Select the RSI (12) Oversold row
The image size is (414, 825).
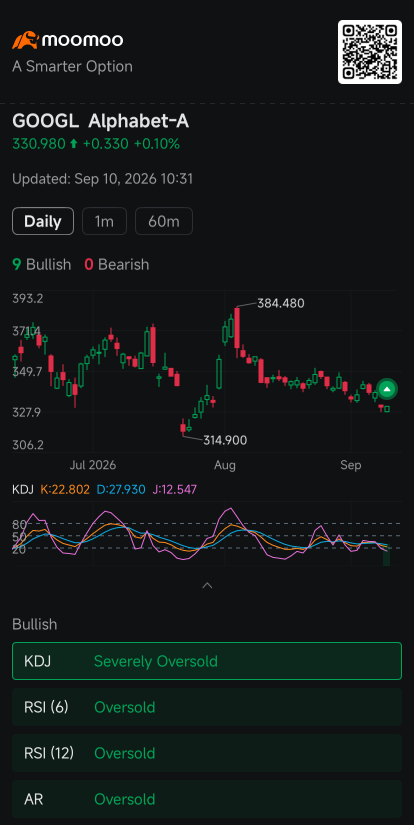[x=207, y=753]
